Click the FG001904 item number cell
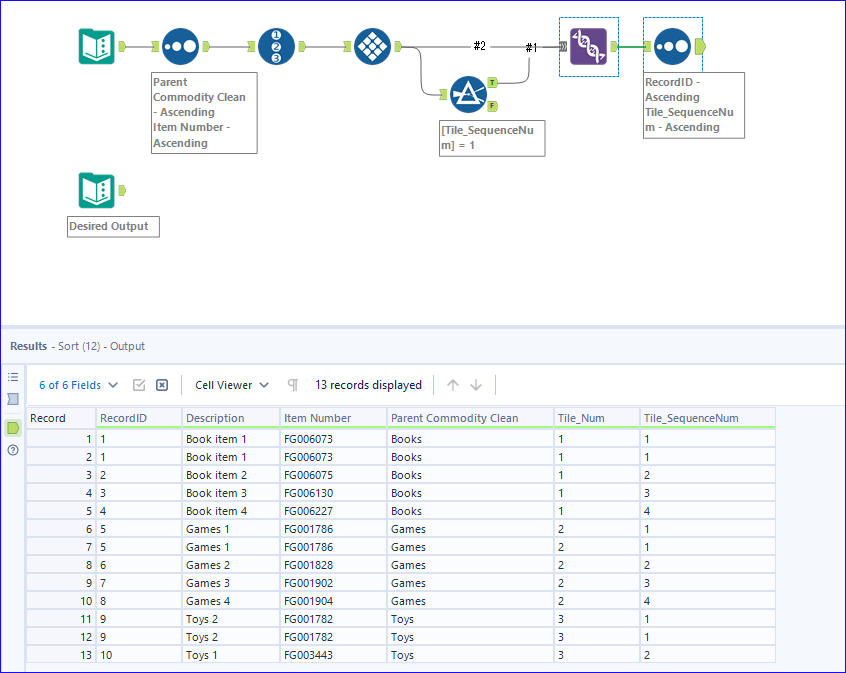The width and height of the screenshot is (846, 673). tap(333, 601)
